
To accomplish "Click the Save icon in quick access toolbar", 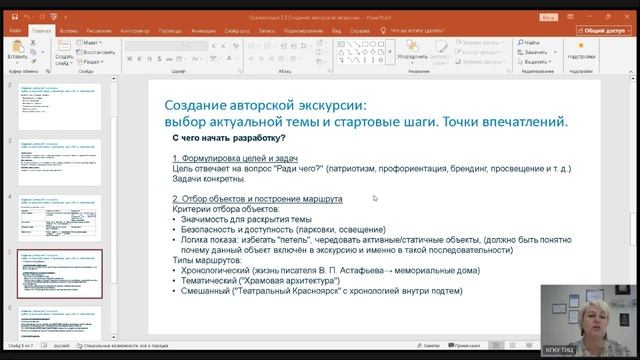I will [15, 17].
